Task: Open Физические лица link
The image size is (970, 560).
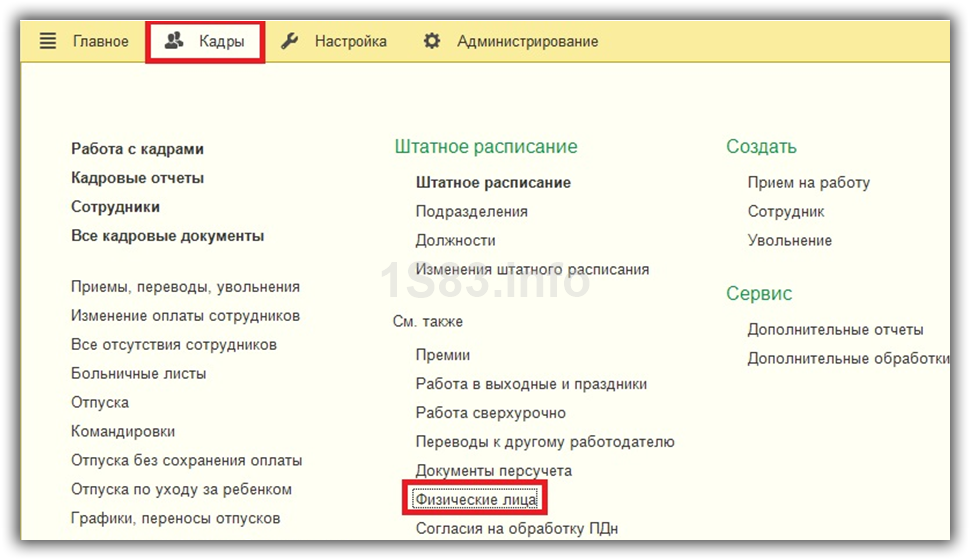Action: [476, 498]
